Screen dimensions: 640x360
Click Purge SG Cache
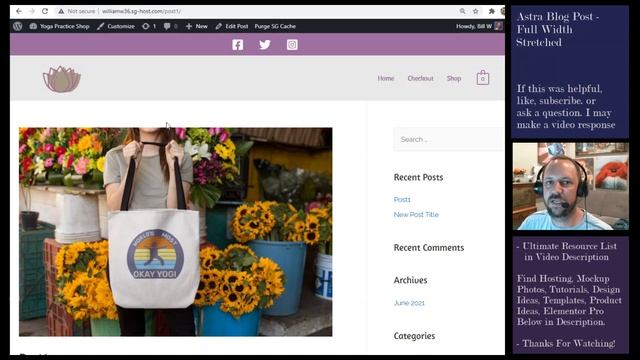[x=275, y=26]
